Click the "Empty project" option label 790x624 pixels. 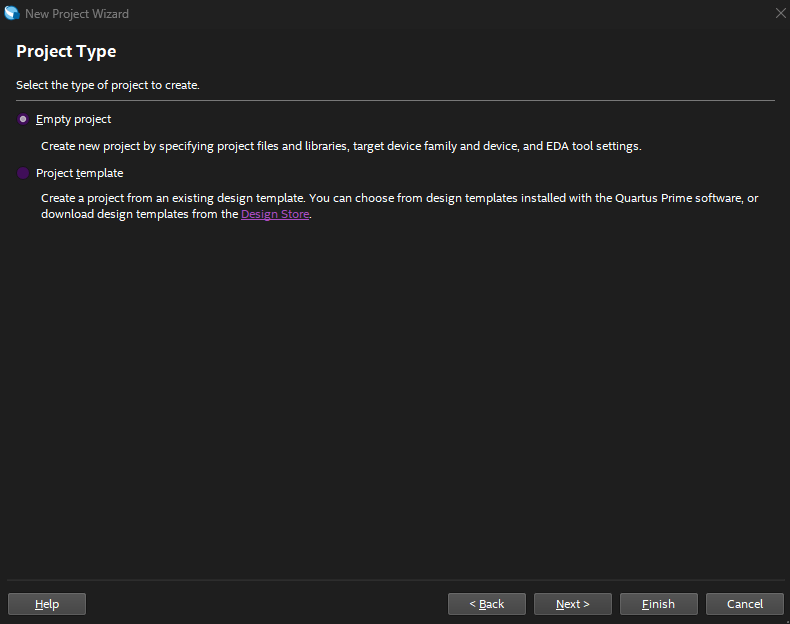73,119
